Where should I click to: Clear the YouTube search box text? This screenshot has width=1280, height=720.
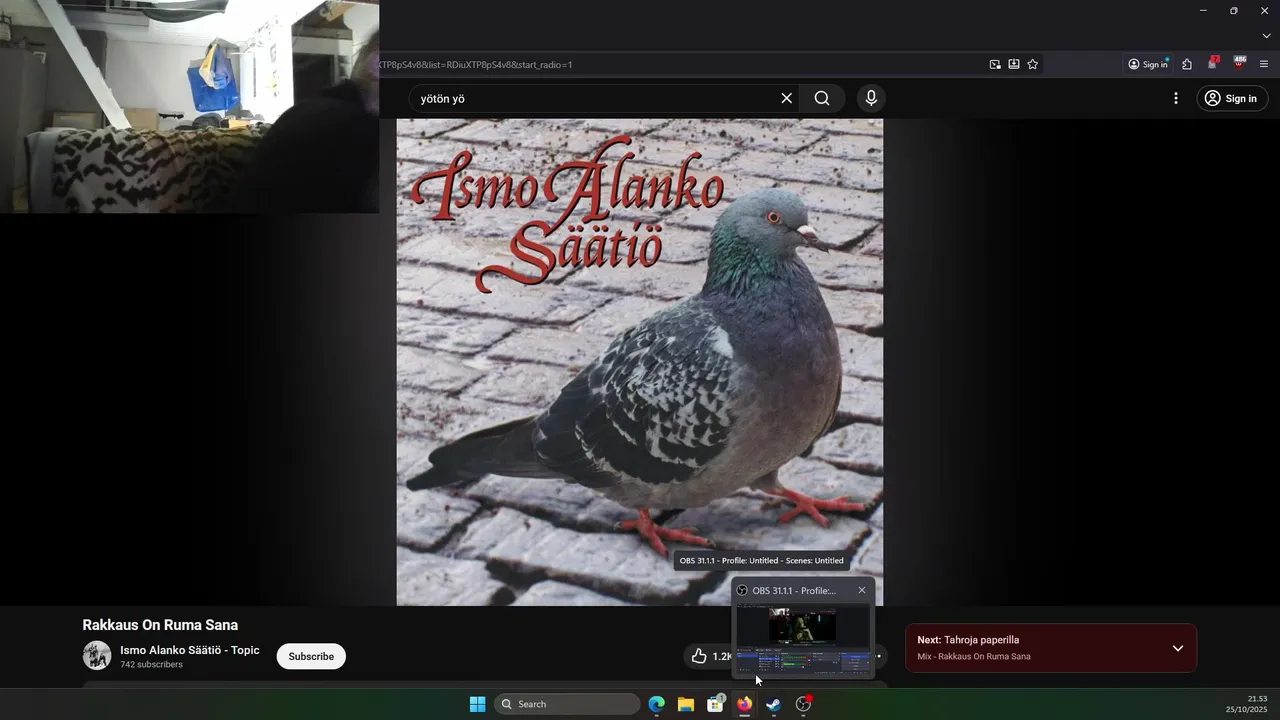pyautogui.click(x=786, y=98)
